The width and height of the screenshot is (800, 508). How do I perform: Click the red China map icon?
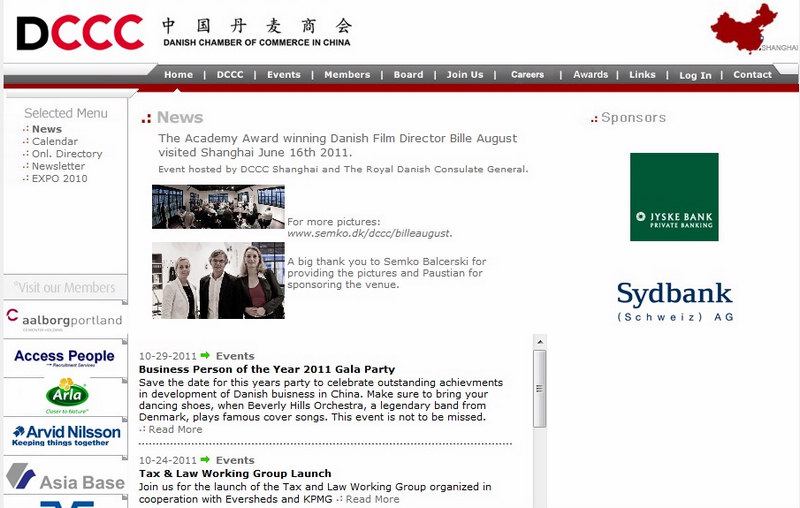743,28
